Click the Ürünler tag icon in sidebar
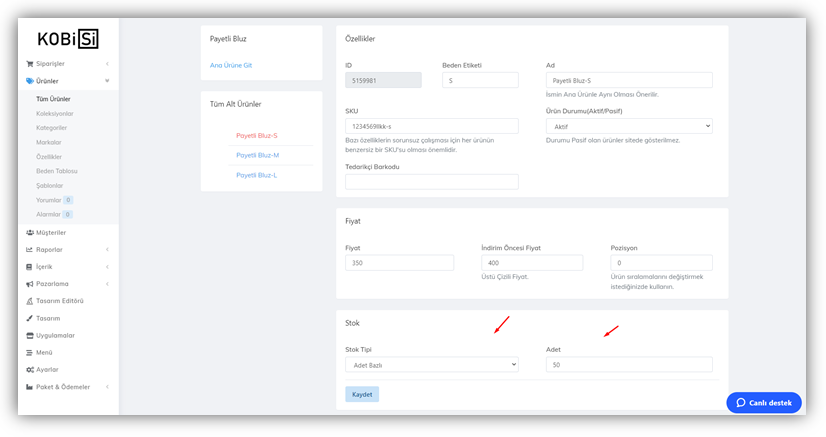This screenshot has height=437, width=826. click(30, 81)
